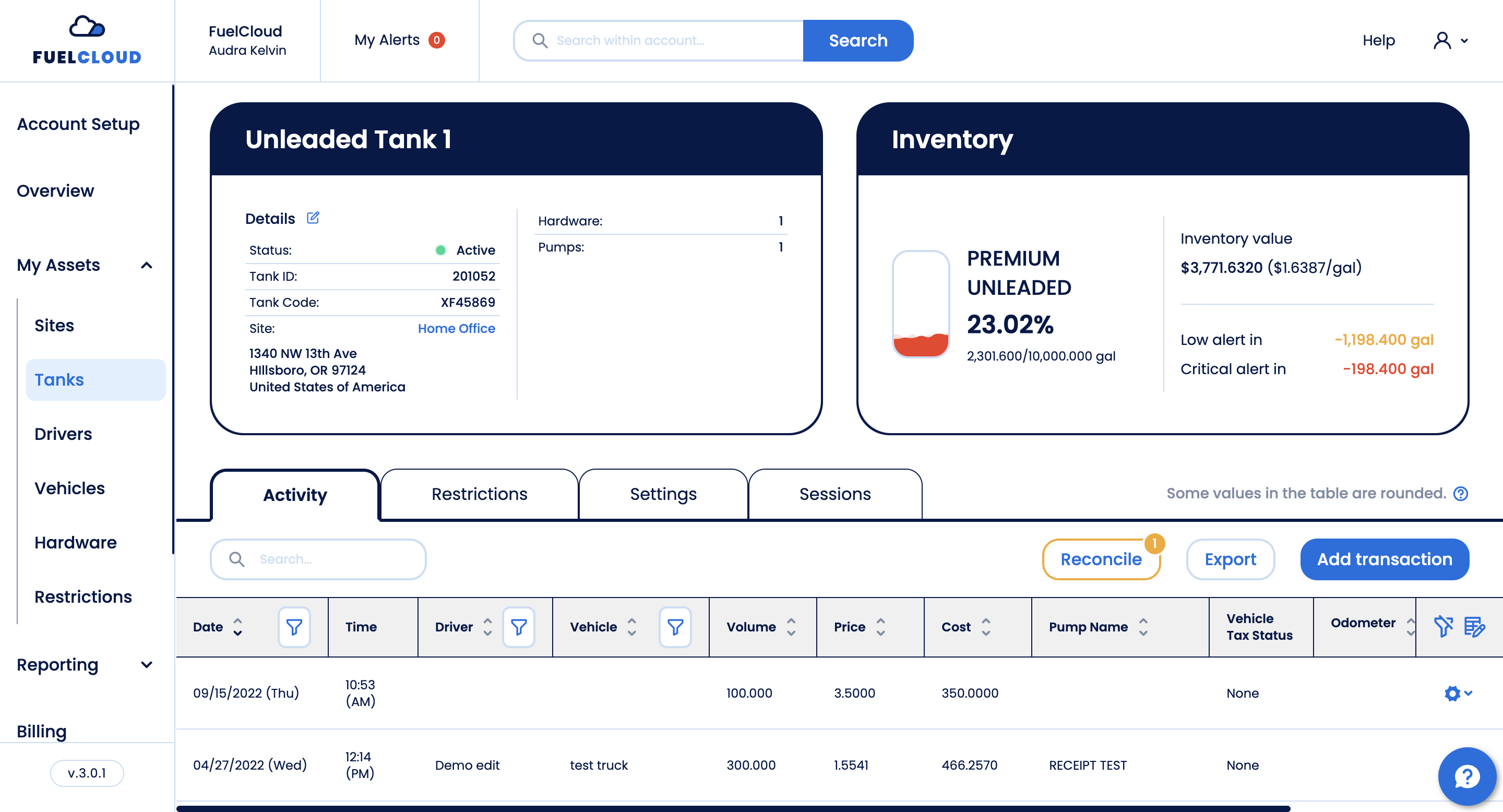
Task: Click the FuelCloud logo
Action: click(87, 40)
